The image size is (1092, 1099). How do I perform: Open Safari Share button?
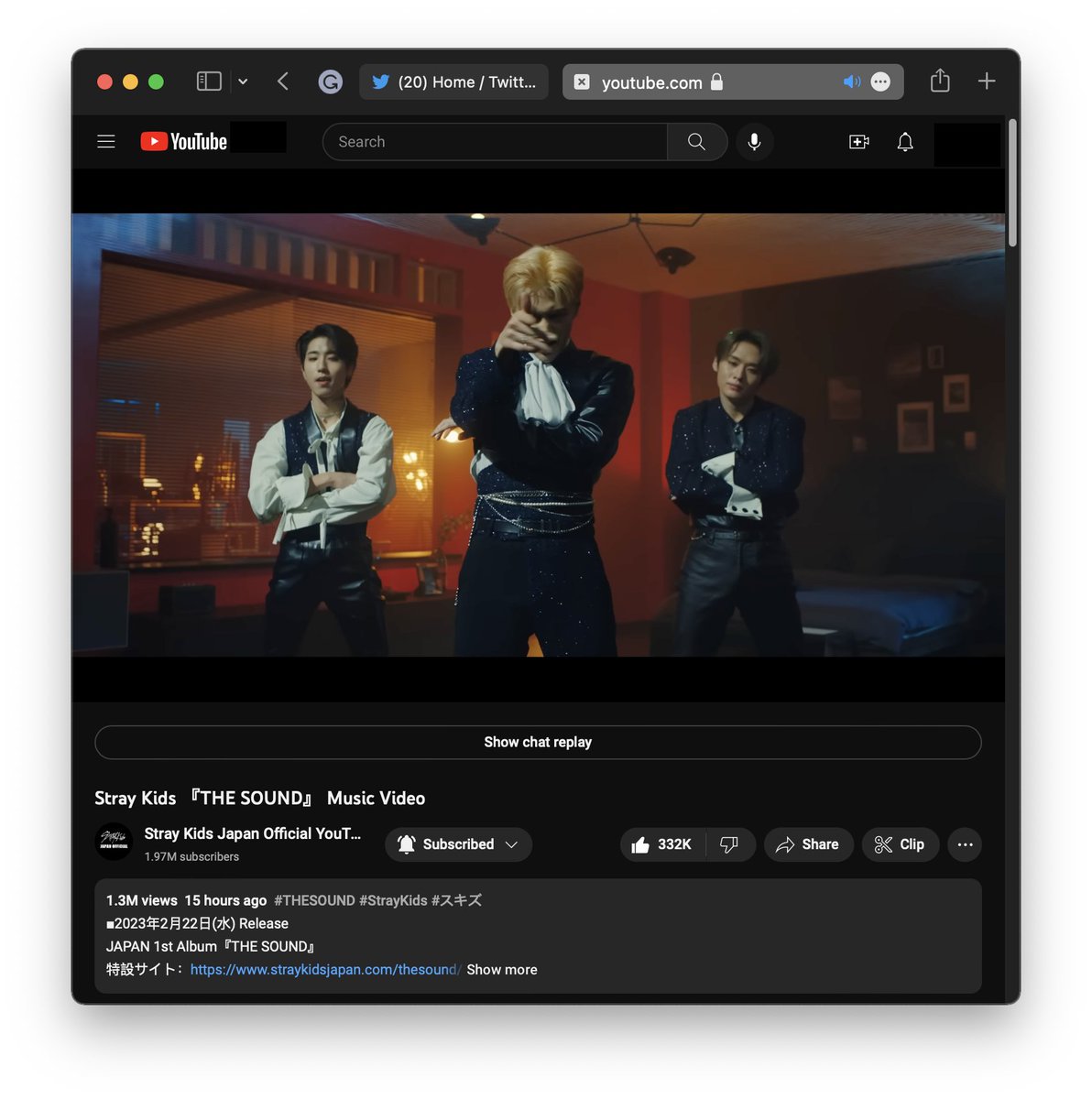[x=940, y=81]
